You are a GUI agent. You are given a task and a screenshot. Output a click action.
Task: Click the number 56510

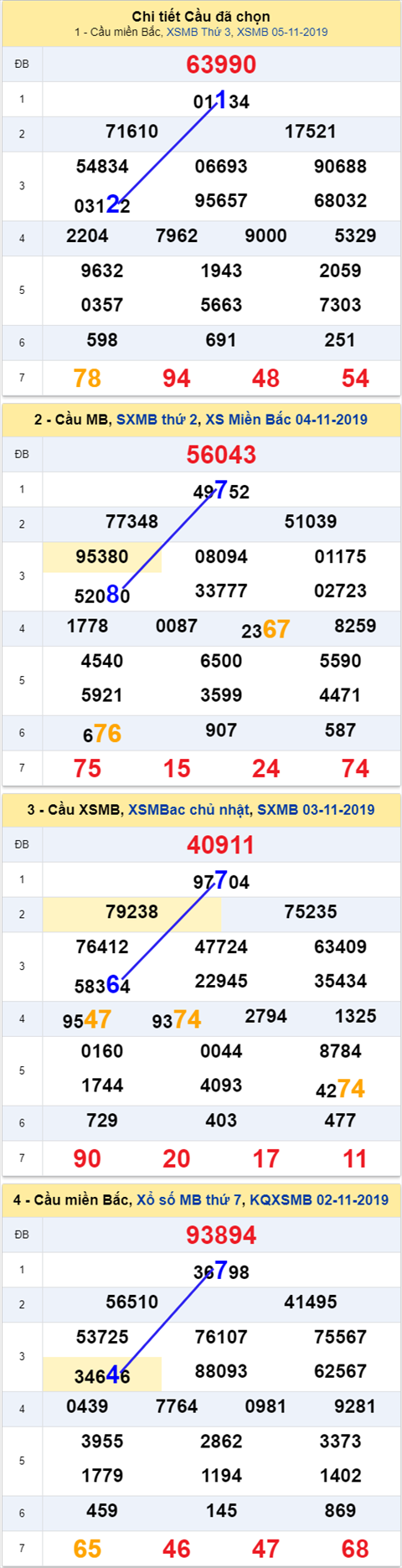(x=131, y=1302)
